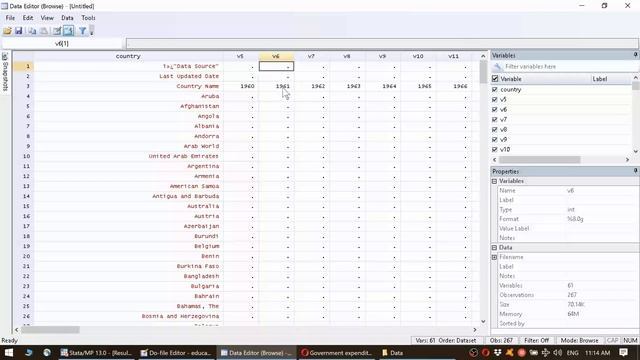Click the Filter observations funnel icon

82,31
